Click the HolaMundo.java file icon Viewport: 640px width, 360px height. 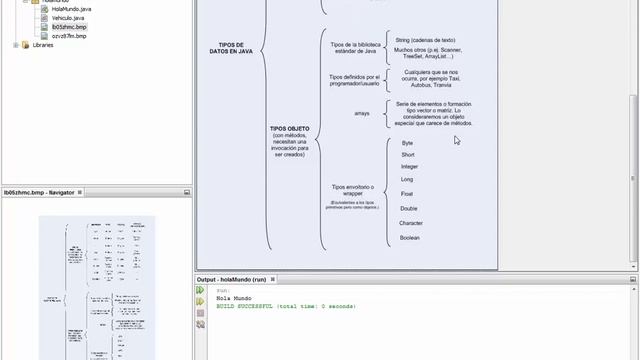(x=44, y=9)
